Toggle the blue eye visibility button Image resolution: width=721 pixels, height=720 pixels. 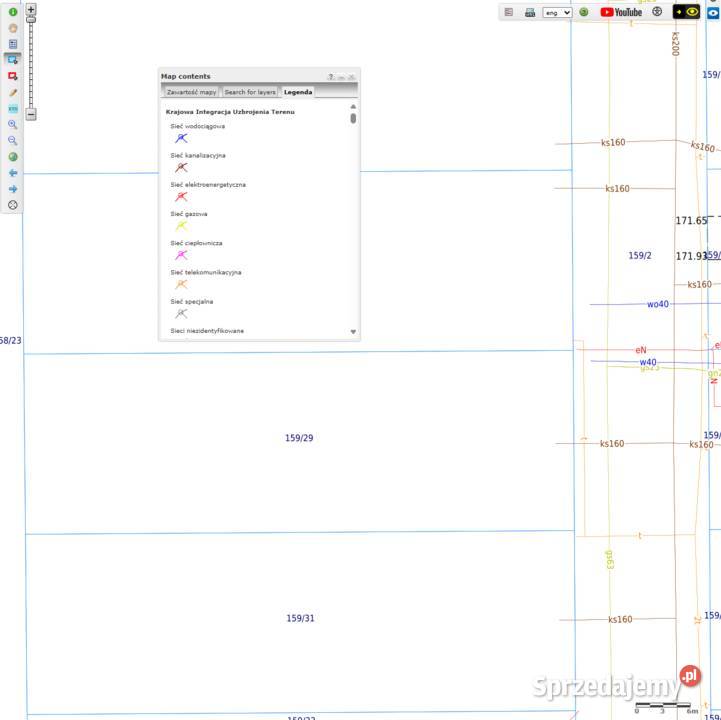point(714,12)
